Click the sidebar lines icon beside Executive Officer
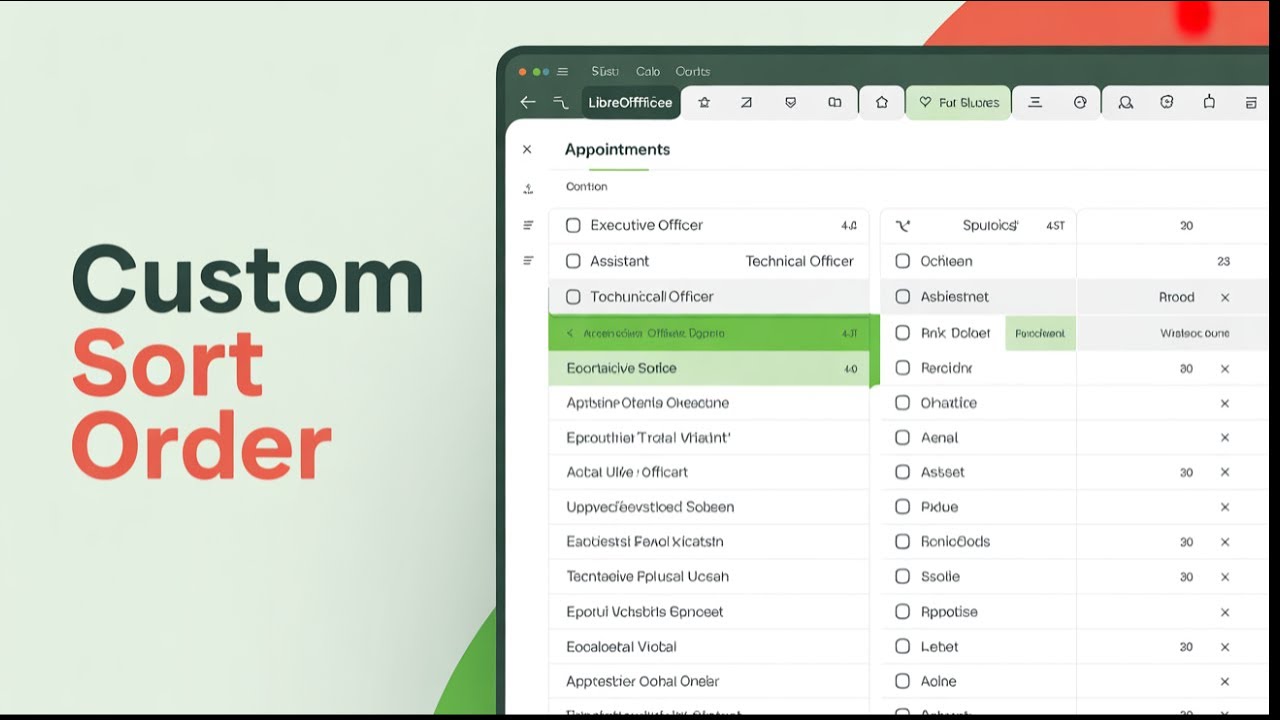 [528, 225]
